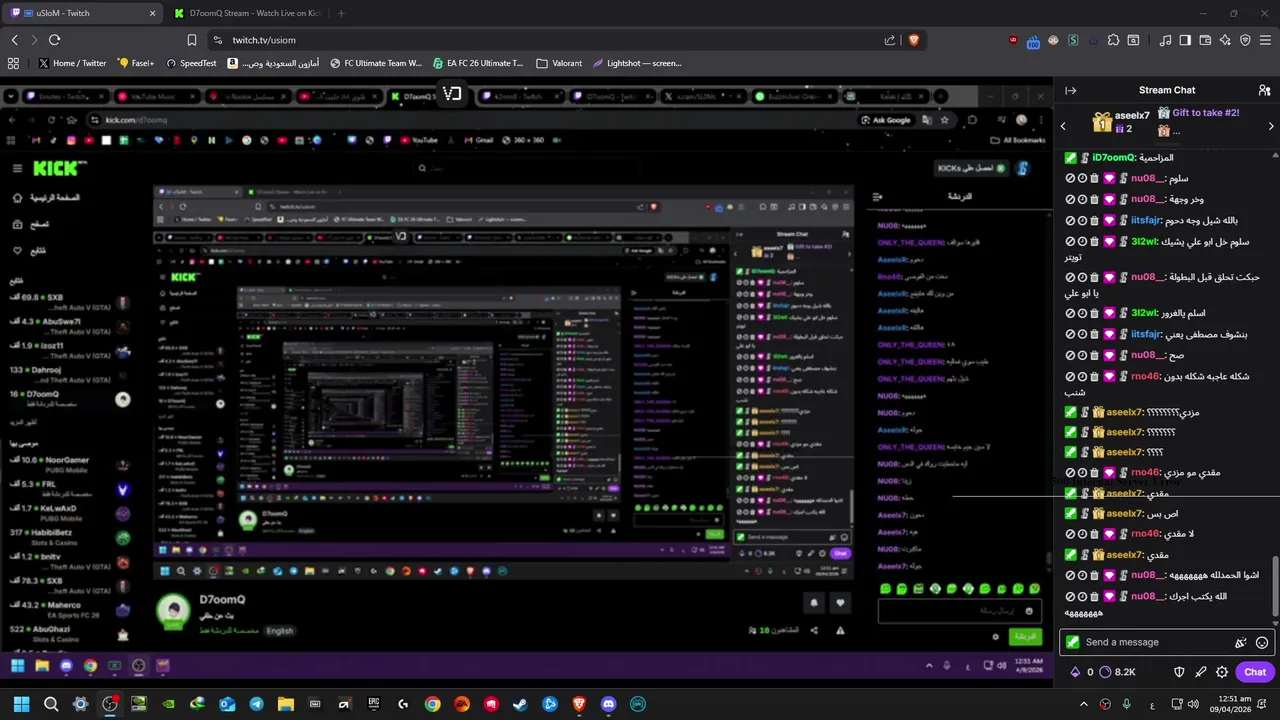Go to next gift leaderboard entry
The height and width of the screenshot is (720, 1280).
point(1271,126)
